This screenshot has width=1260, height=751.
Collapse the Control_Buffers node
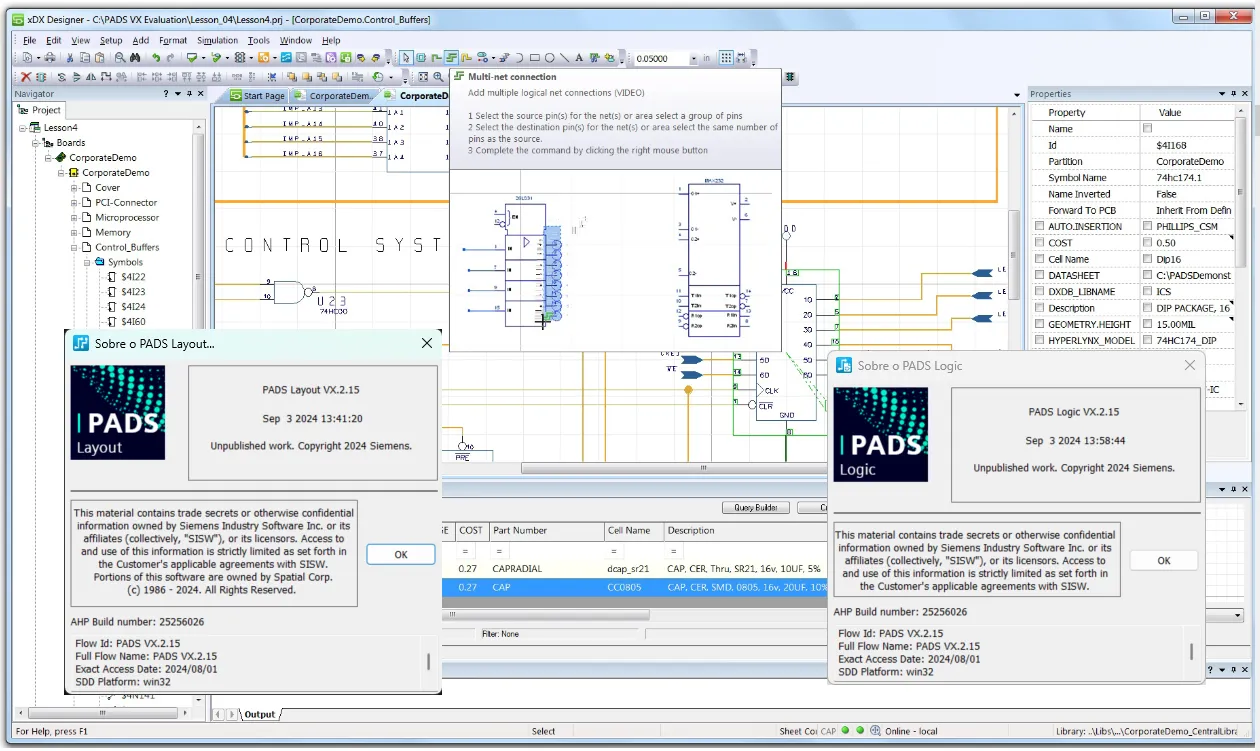click(74, 248)
